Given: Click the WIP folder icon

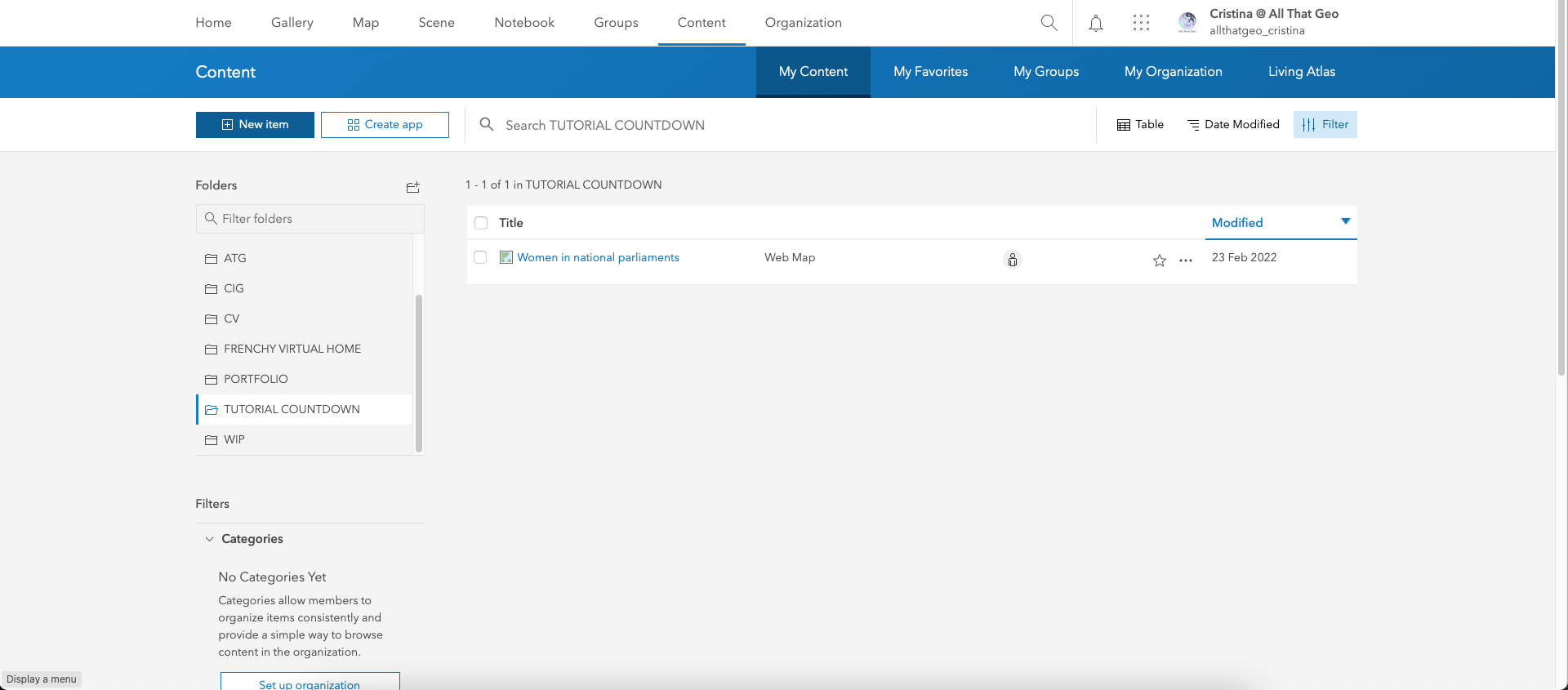Looking at the screenshot, I should (x=211, y=439).
